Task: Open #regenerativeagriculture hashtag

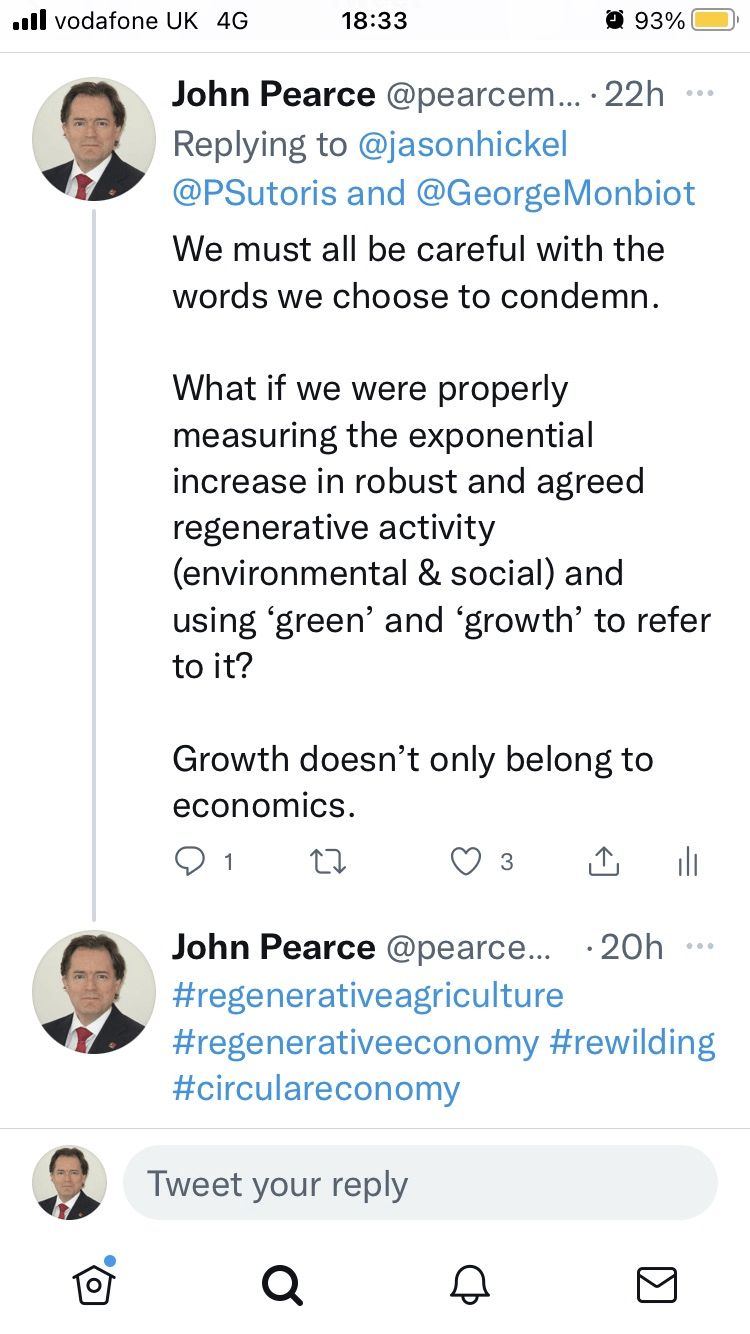Action: pyautogui.click(x=368, y=996)
